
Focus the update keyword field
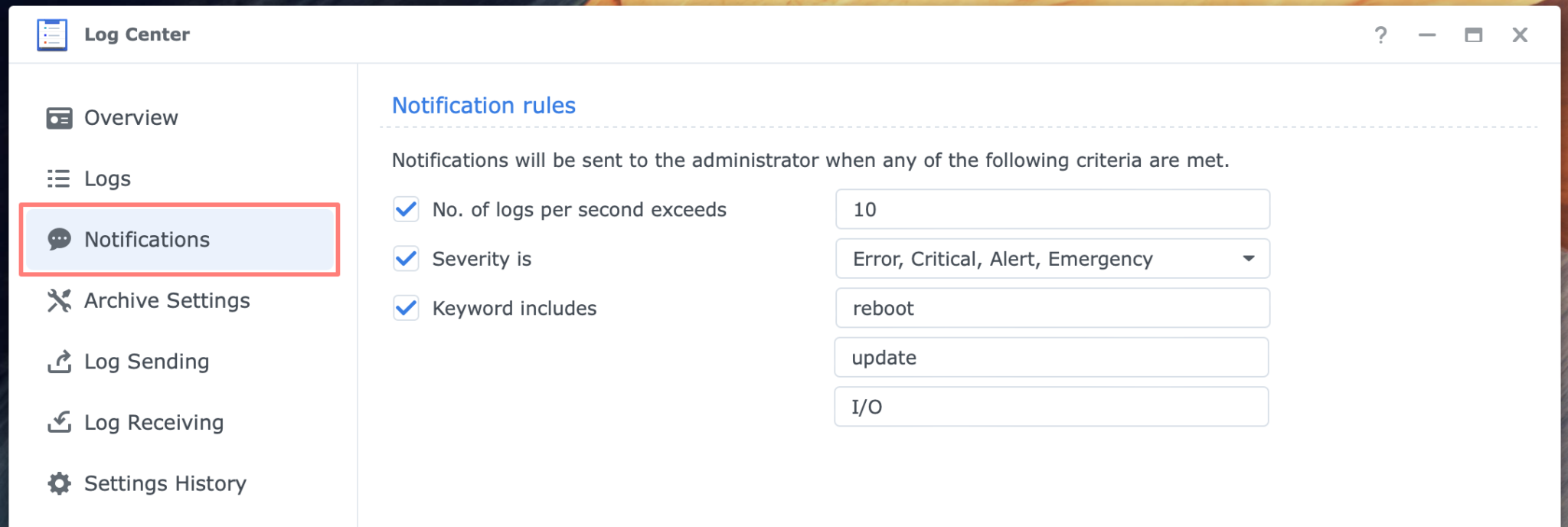[x=1050, y=358]
